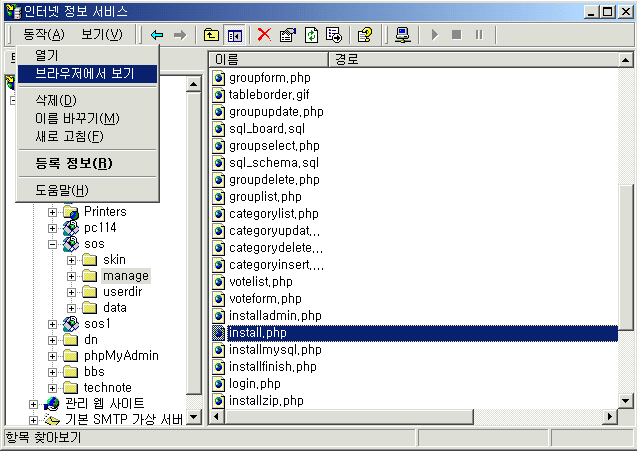
Task: Click the Export List toolbar icon
Action: (333, 34)
